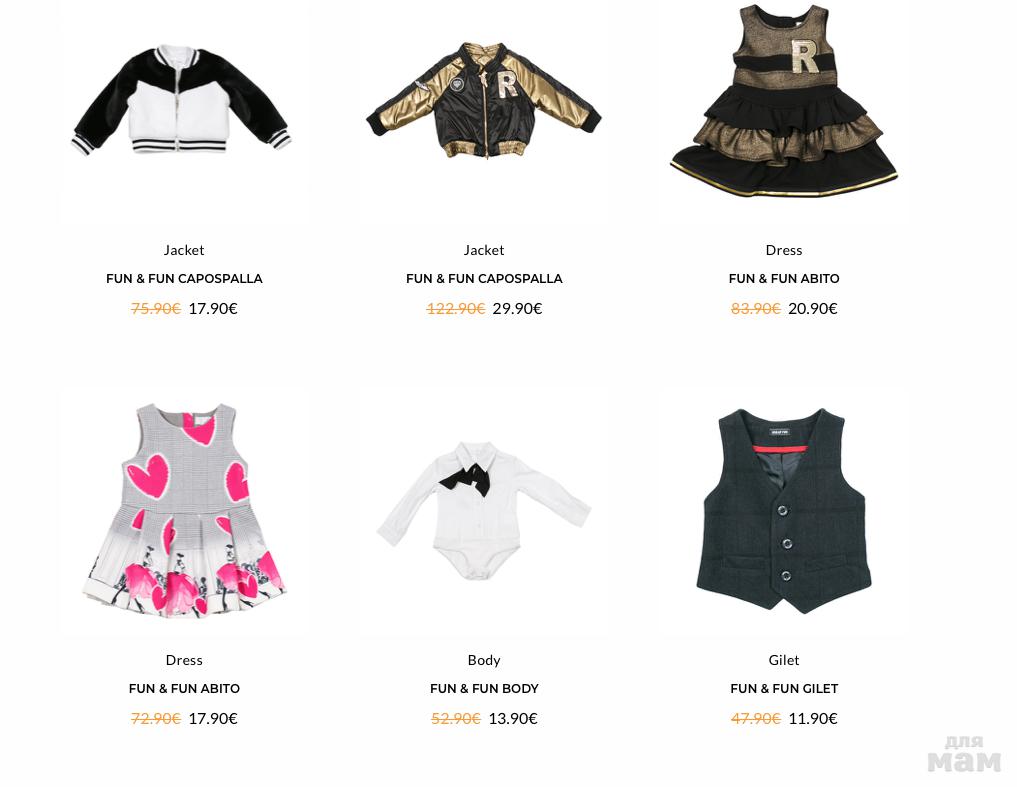1017x787 pixels.
Task: Select the FUN & FUN GILET product title
Action: pyautogui.click(x=784, y=689)
